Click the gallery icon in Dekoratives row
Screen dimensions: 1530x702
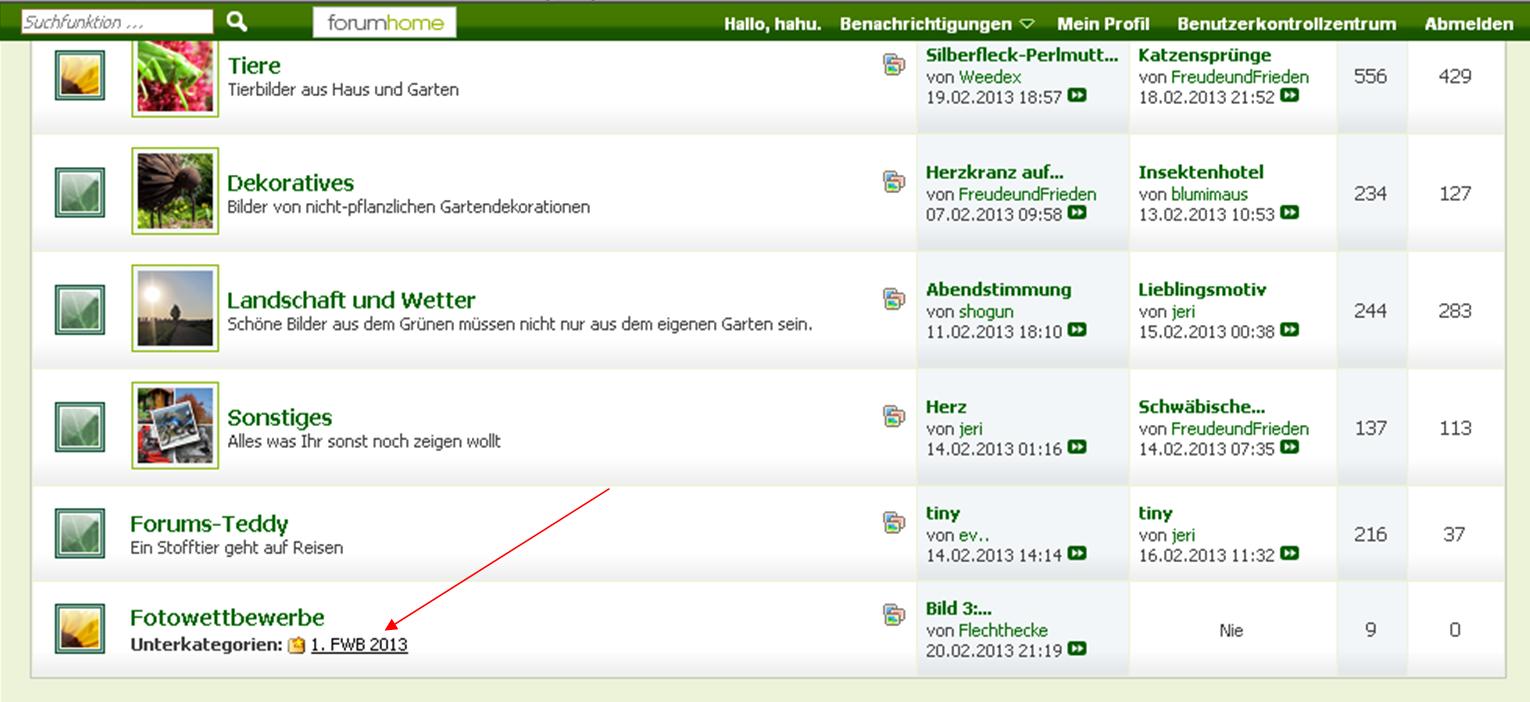[x=893, y=181]
